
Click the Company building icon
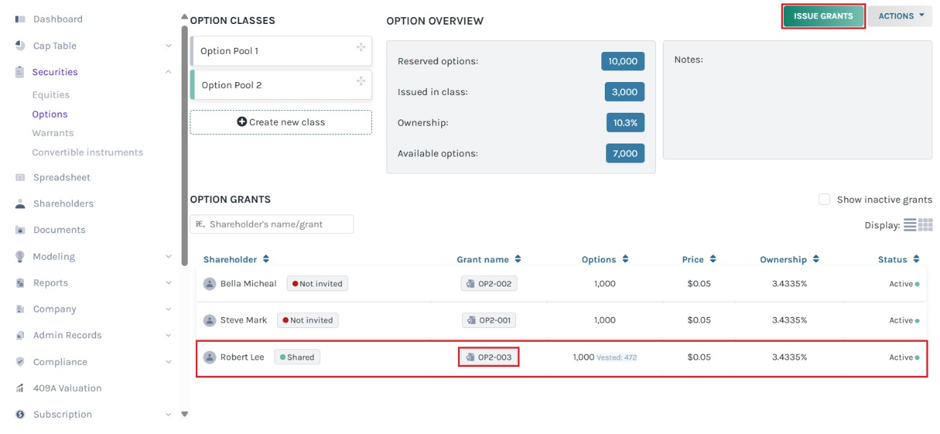click(20, 309)
